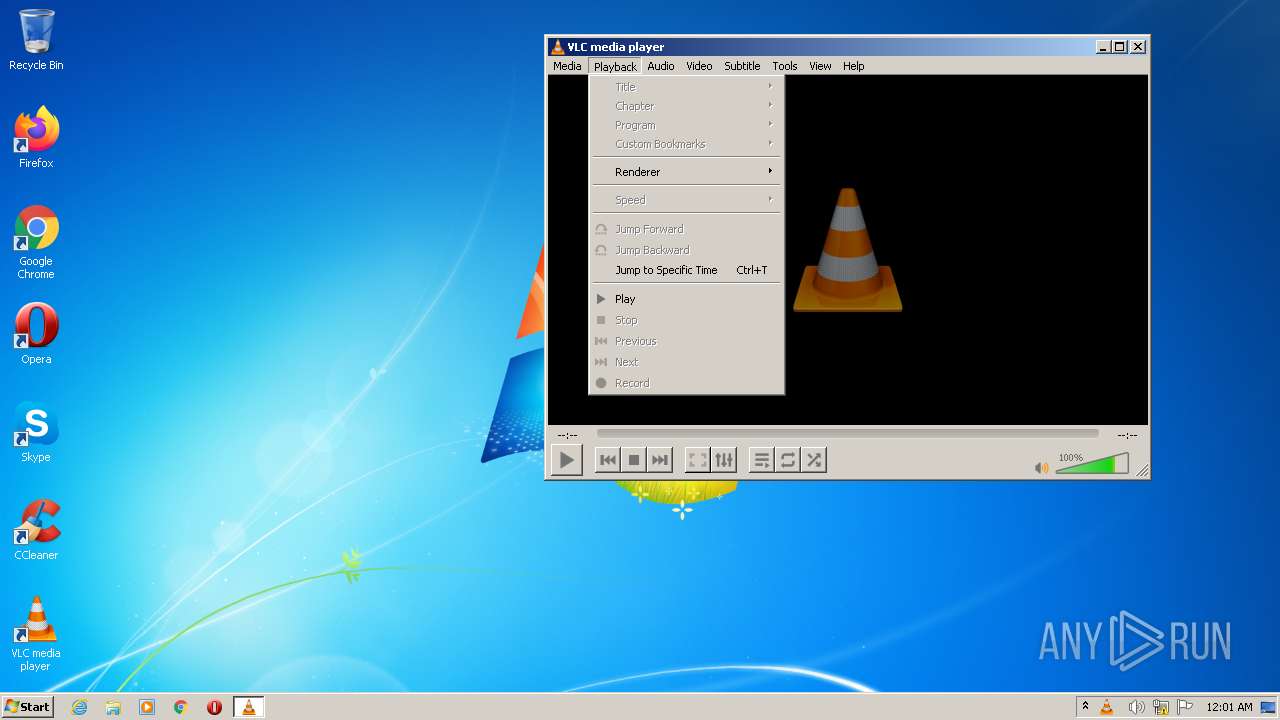The width and height of the screenshot is (1280, 720).
Task: Mute audio via the speaker icon
Action: coord(1041,467)
